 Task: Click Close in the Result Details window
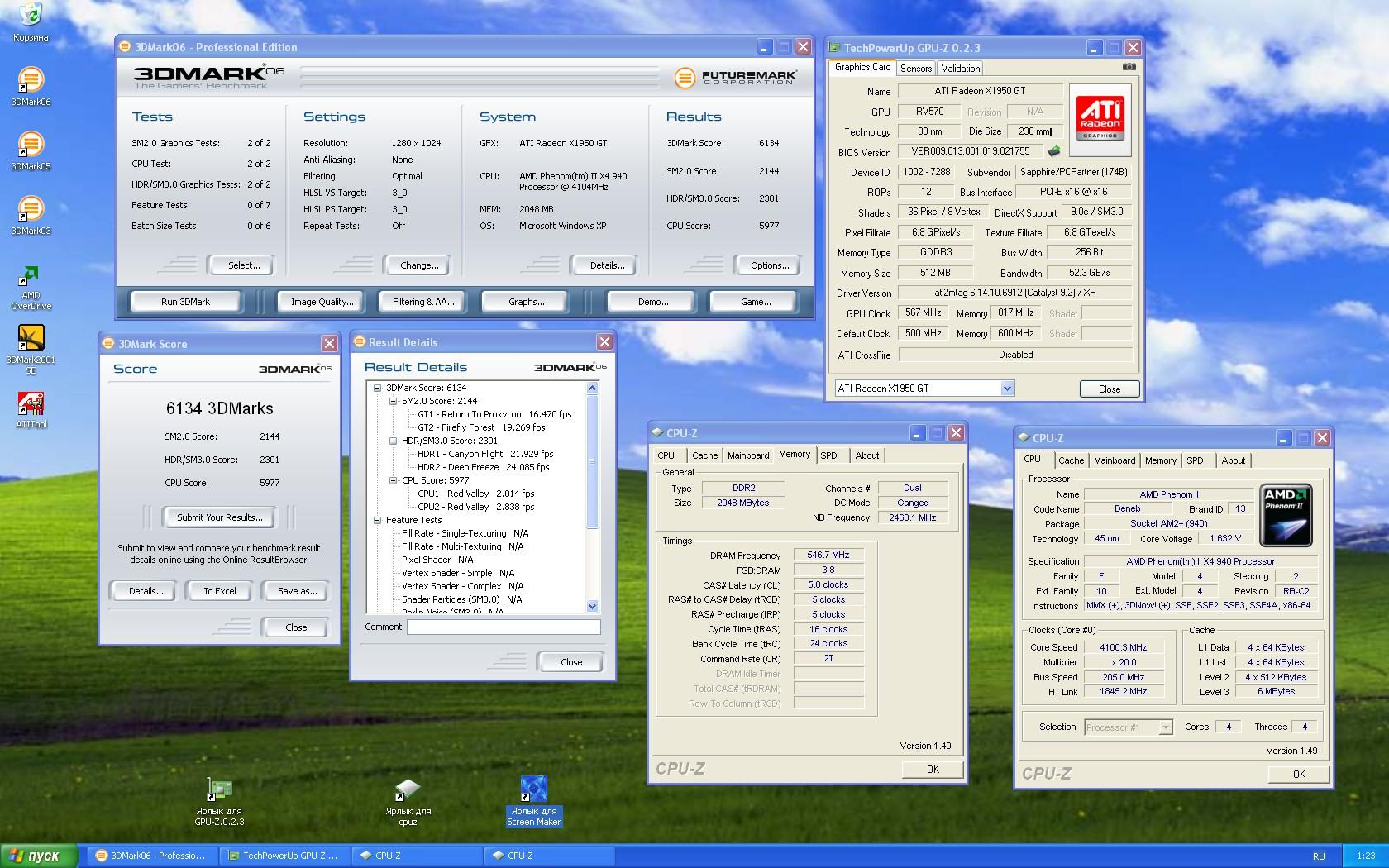pyautogui.click(x=571, y=662)
